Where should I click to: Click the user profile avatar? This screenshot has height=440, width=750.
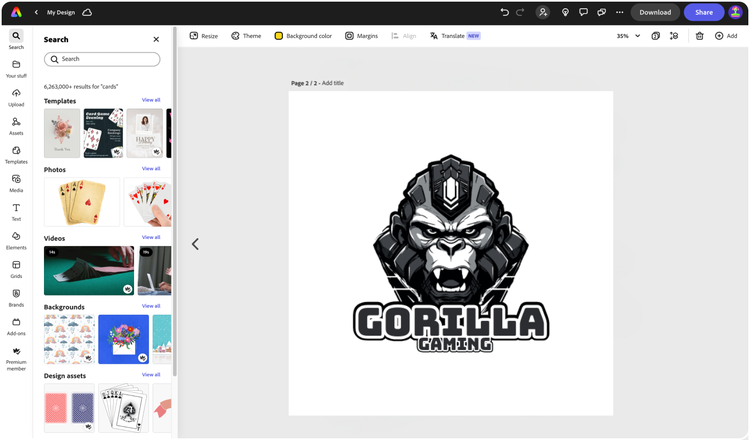tap(735, 12)
